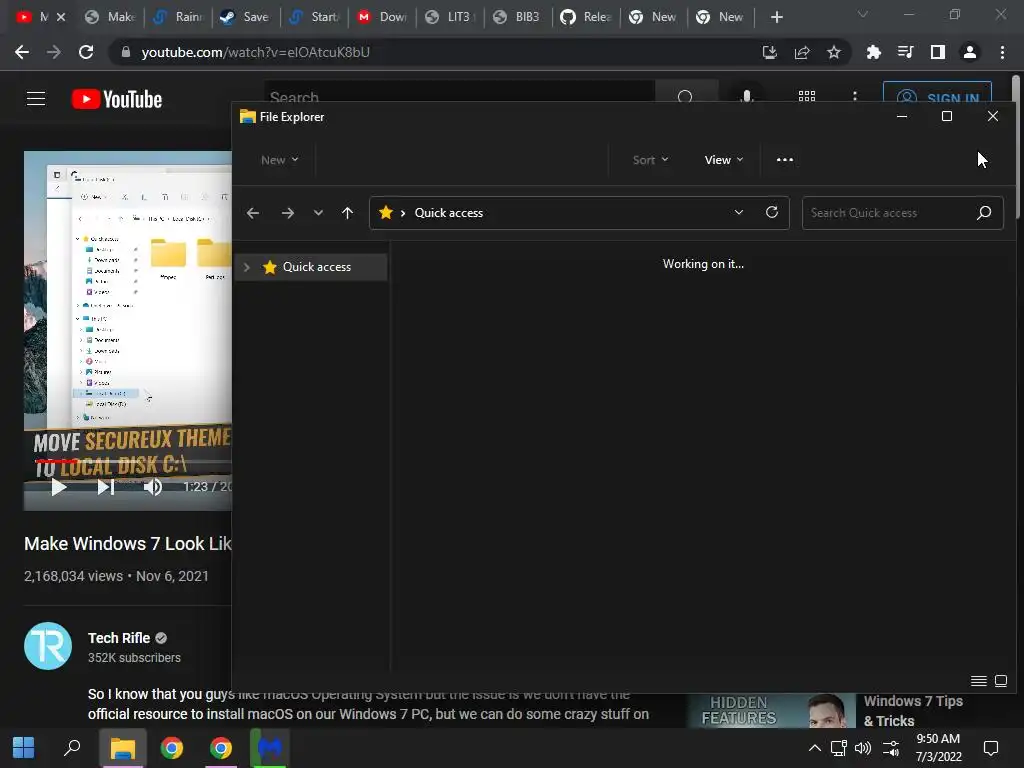Click the SIGN IN button on YouTube
The width and height of the screenshot is (1024, 768).
937,92
